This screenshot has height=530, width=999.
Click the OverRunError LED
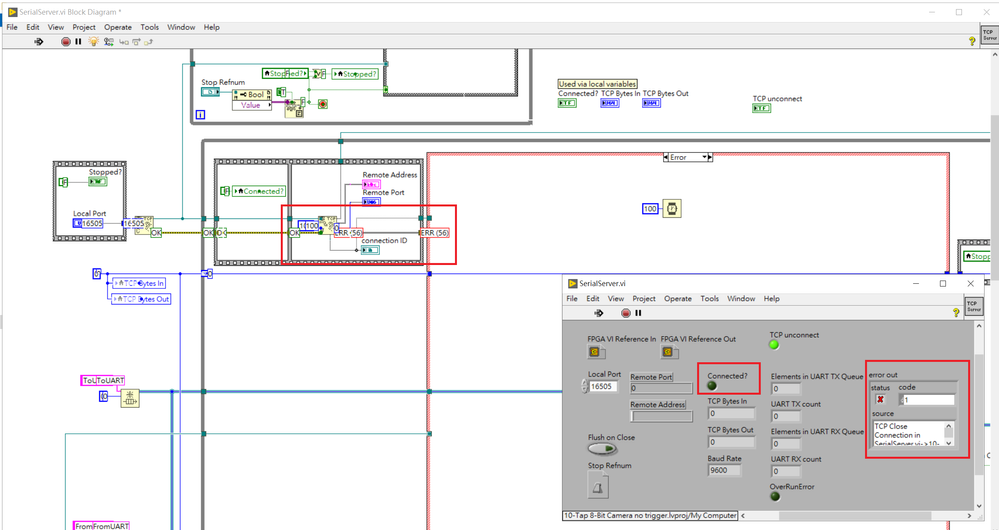[775, 496]
